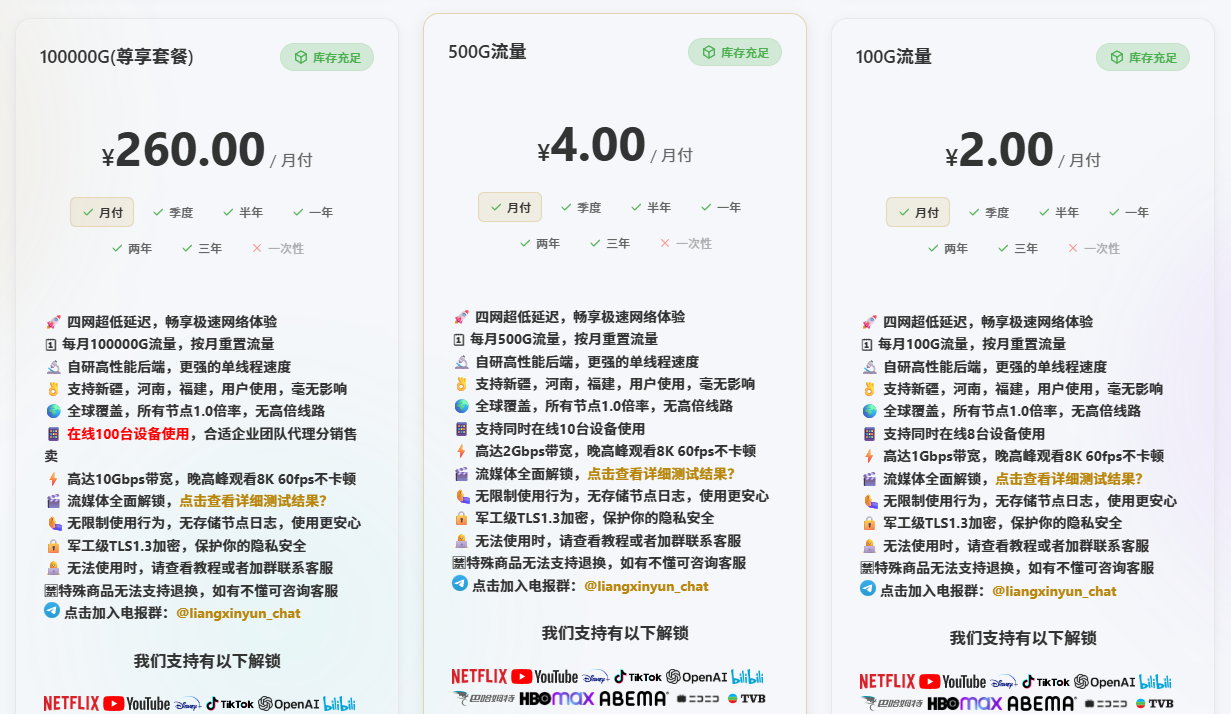Select 一年 billing for the 100G流量 plan

1129,212
